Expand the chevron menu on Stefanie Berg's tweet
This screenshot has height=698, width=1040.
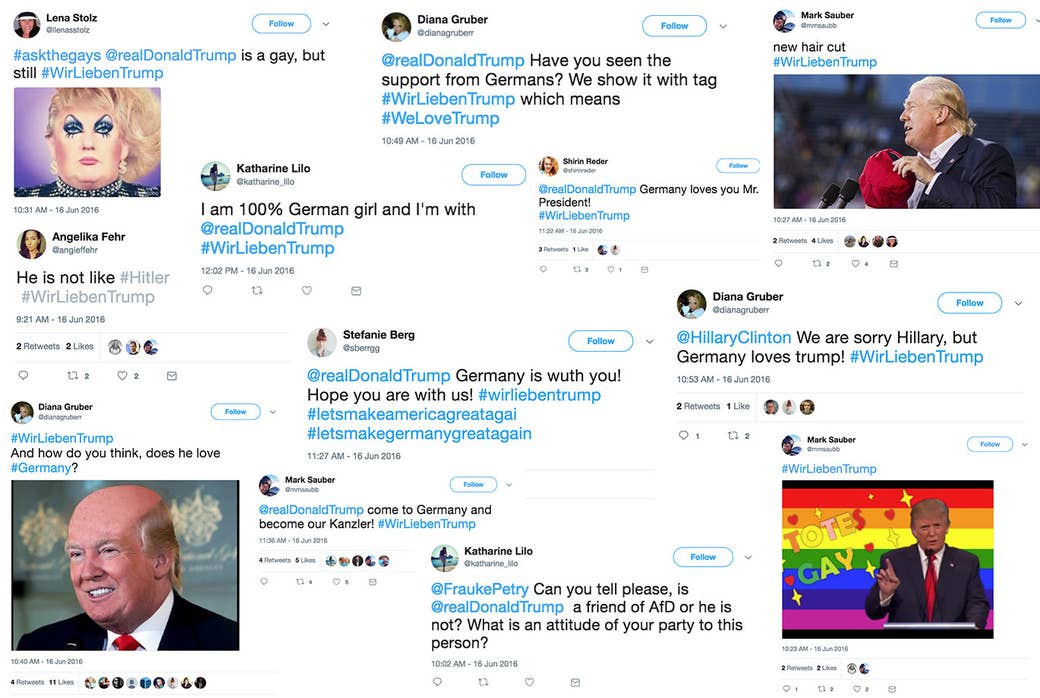pos(649,341)
